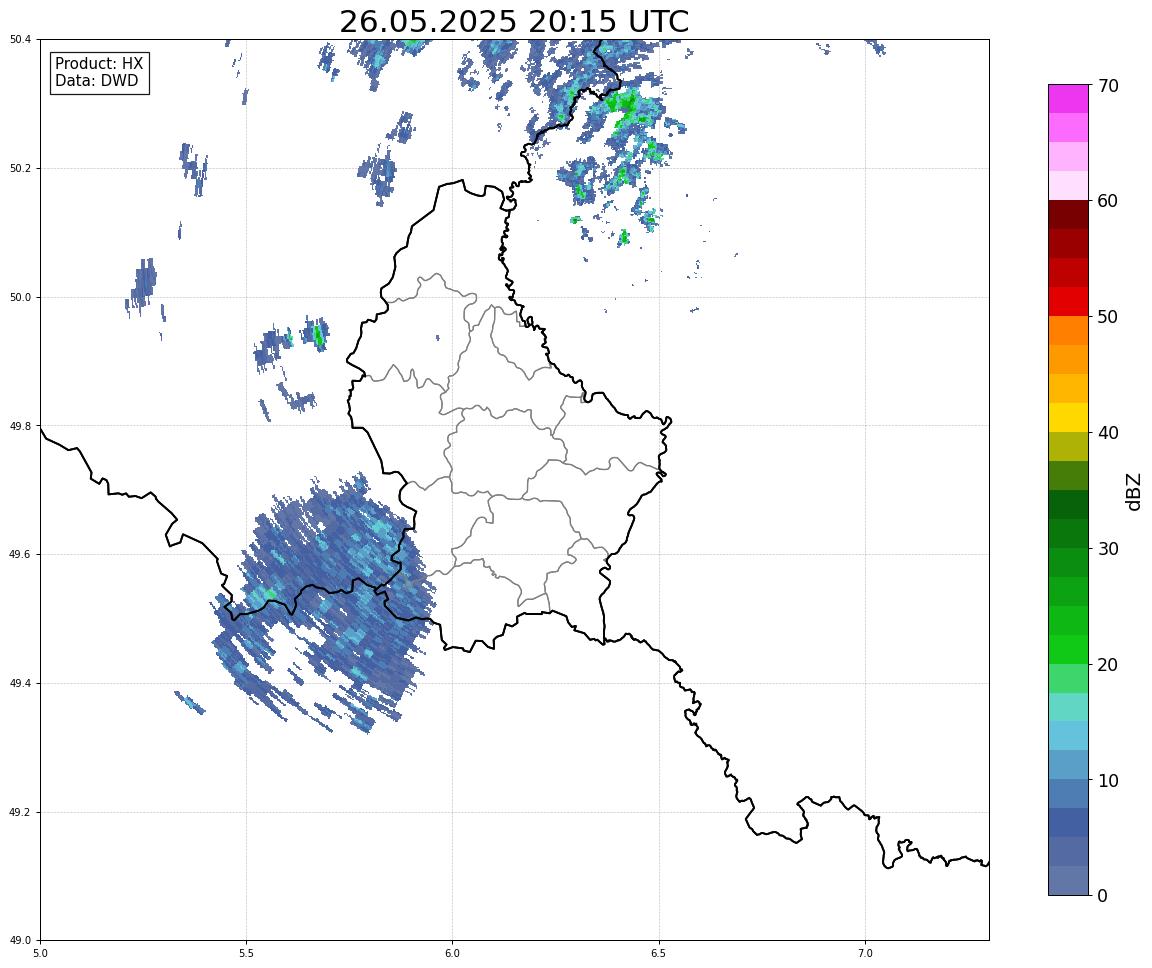Pick the magenta top band of colorbar

(1068, 99)
